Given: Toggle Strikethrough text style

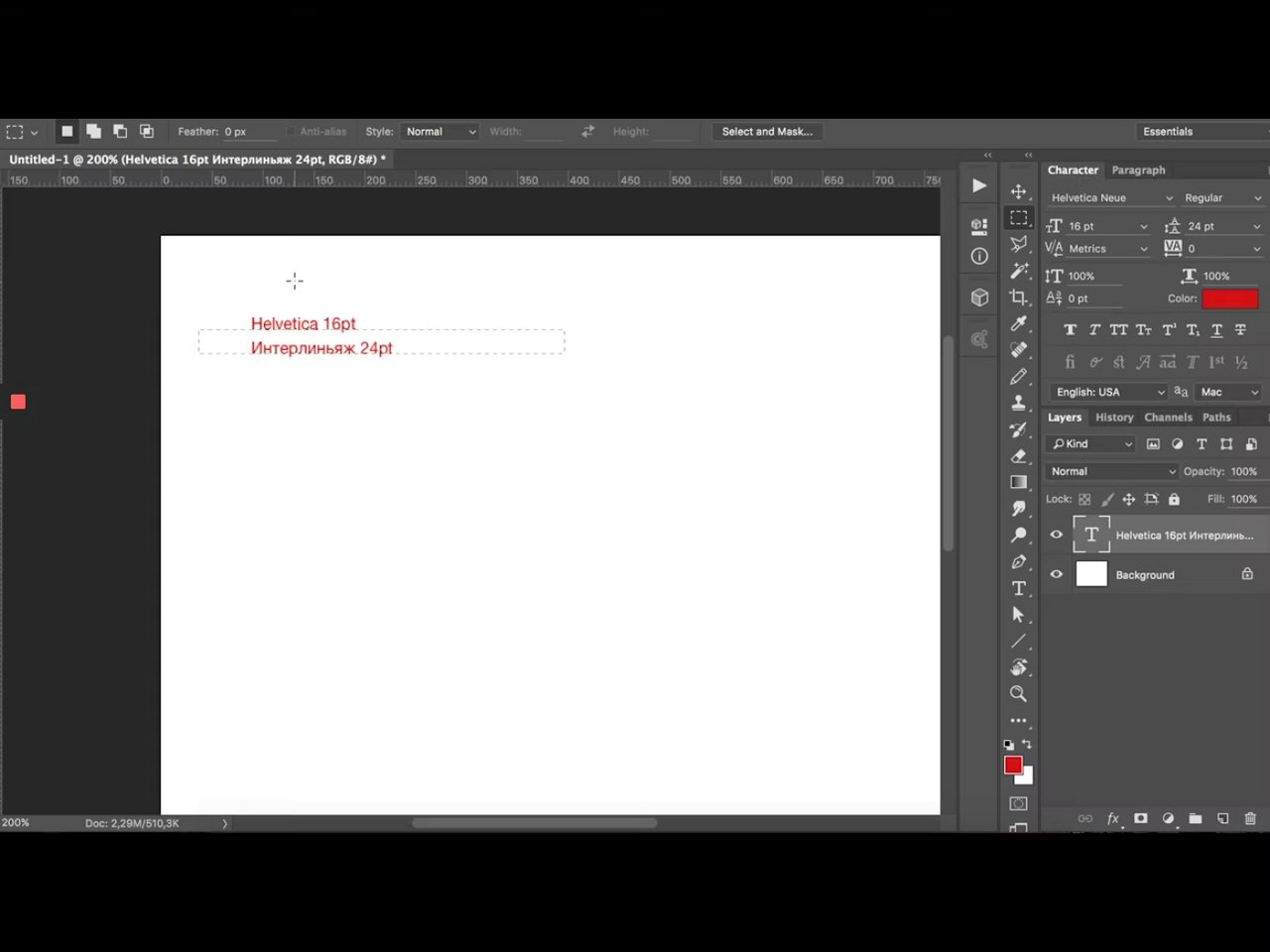Looking at the screenshot, I should pos(1240,329).
